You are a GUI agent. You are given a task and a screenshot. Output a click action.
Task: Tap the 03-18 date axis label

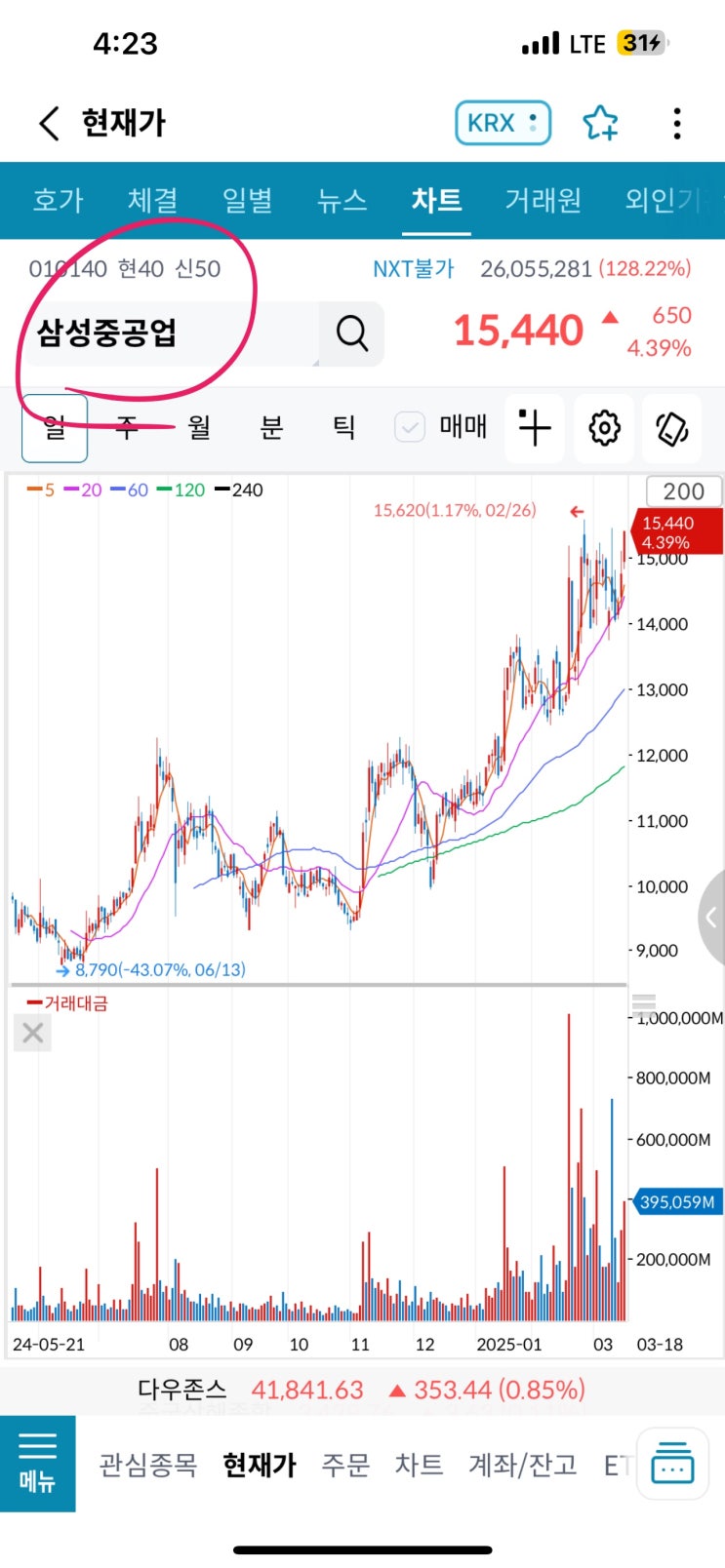661,1344
